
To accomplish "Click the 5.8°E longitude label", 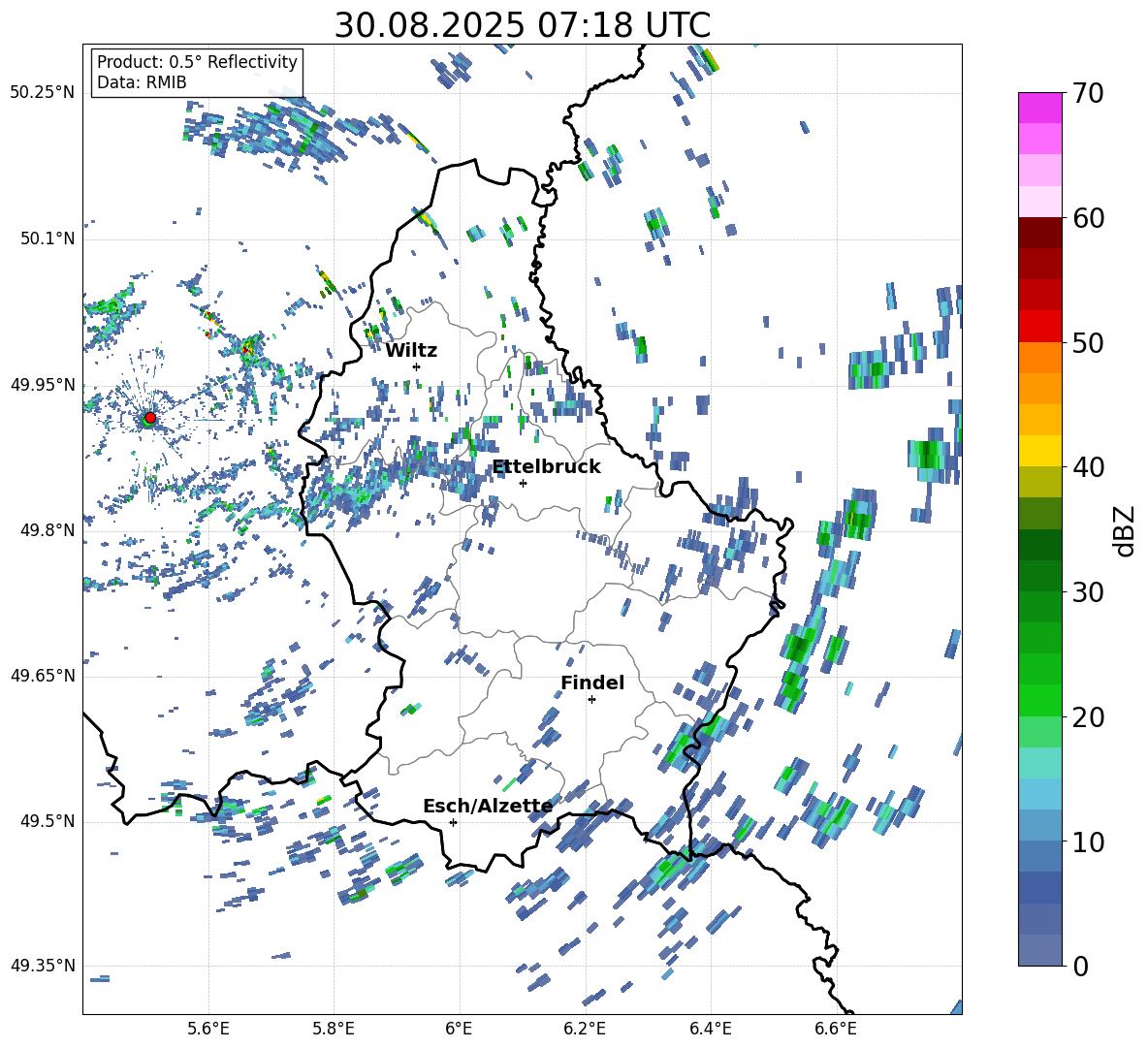I will (334, 1030).
